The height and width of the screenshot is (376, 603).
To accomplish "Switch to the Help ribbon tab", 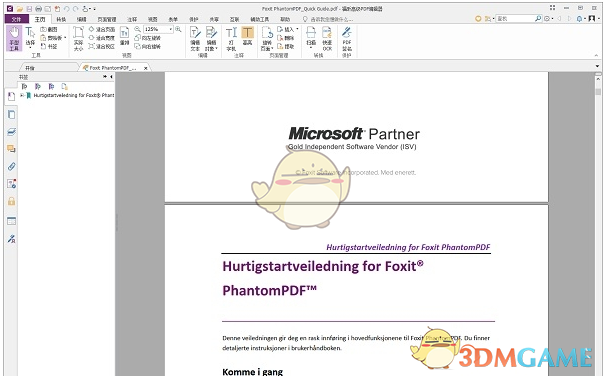I will pyautogui.click(x=285, y=19).
